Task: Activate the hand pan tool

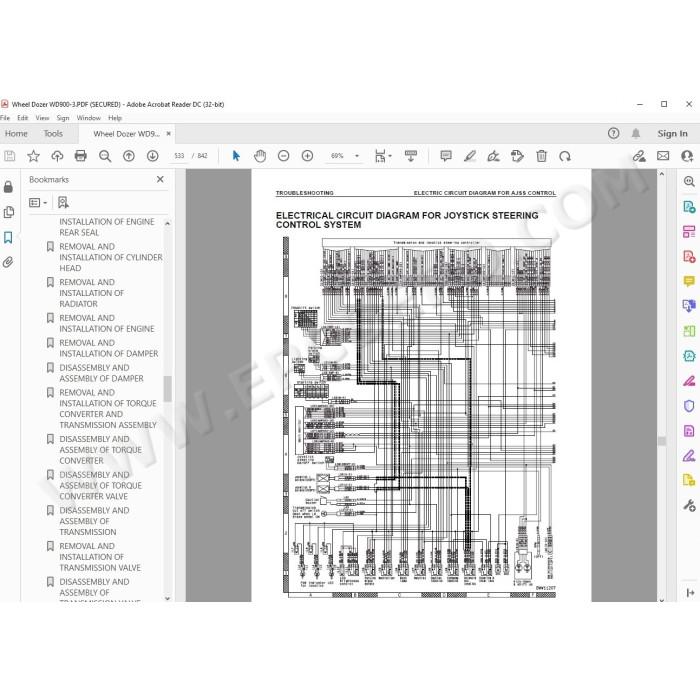Action: point(260,156)
